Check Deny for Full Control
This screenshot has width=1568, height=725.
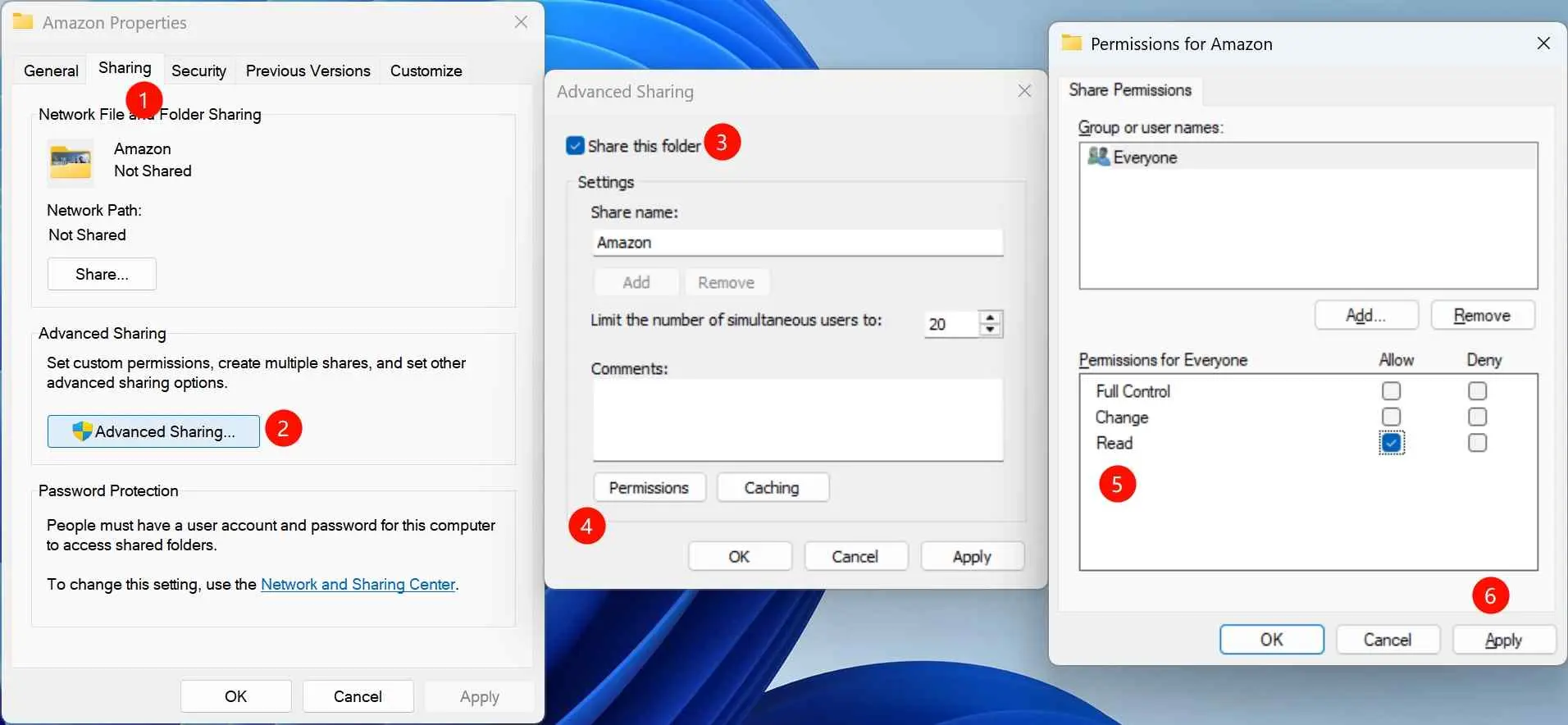(x=1477, y=391)
